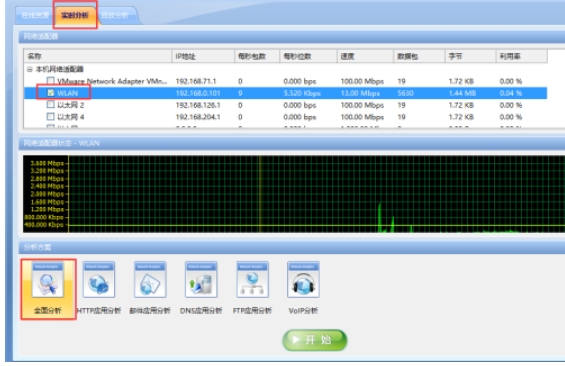Select the 以太网 4 row name

point(71,117)
